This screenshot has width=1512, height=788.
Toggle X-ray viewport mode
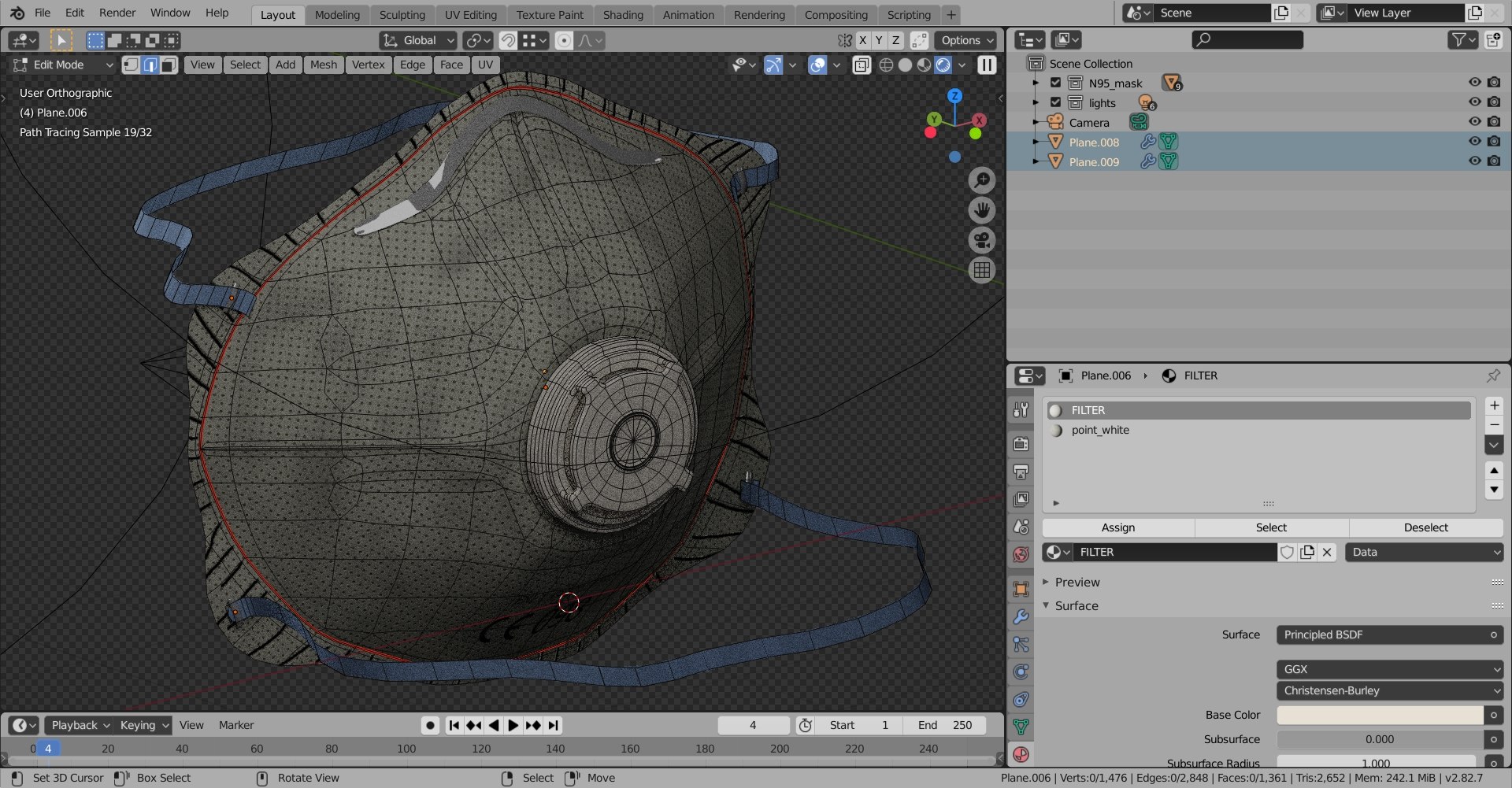(862, 65)
